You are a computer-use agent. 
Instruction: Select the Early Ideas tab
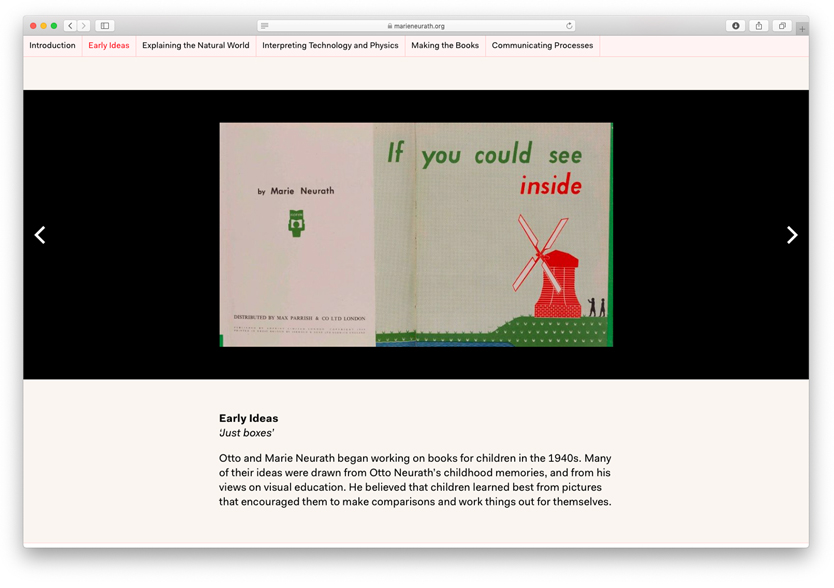coord(109,46)
